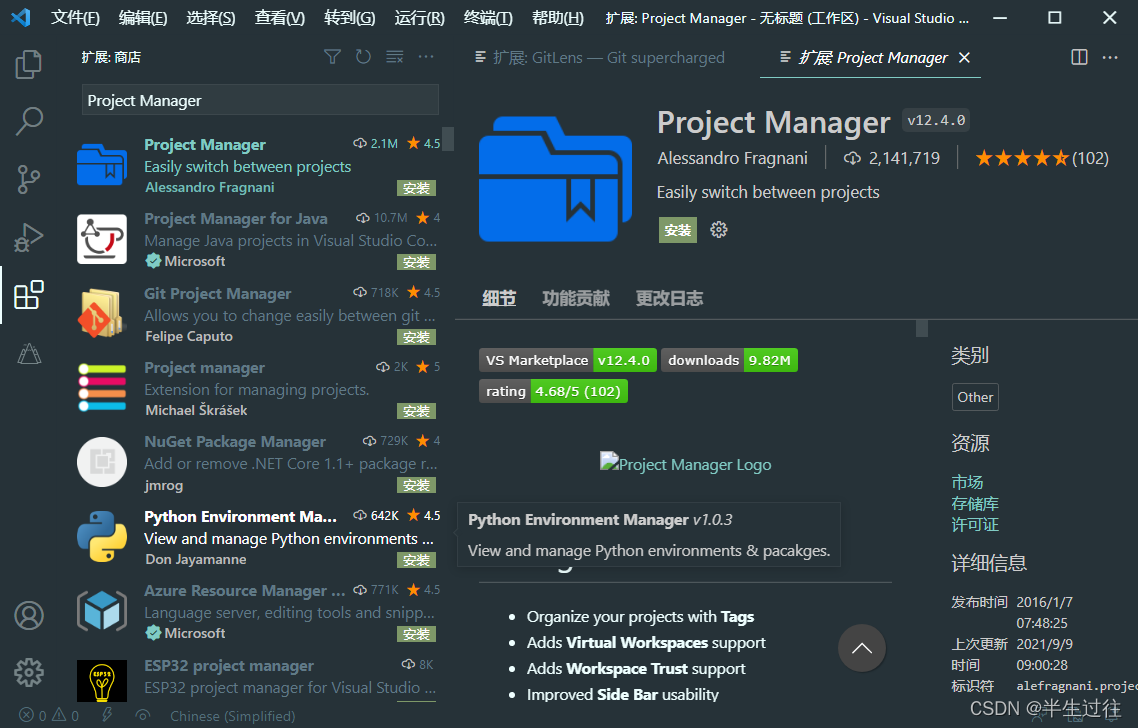
Task: Select the 更改日志 changelog tab
Action: tap(669, 298)
